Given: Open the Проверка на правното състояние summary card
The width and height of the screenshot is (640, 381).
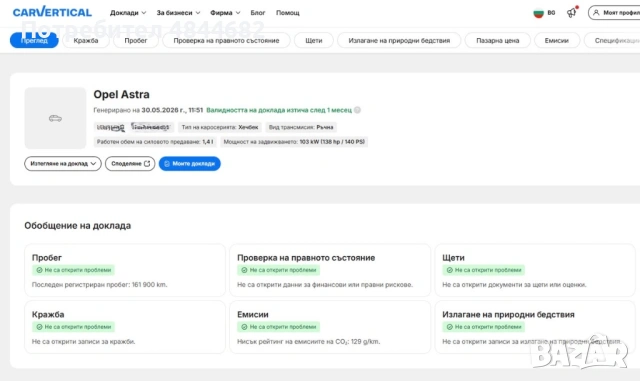Looking at the screenshot, I should pyautogui.click(x=330, y=270).
